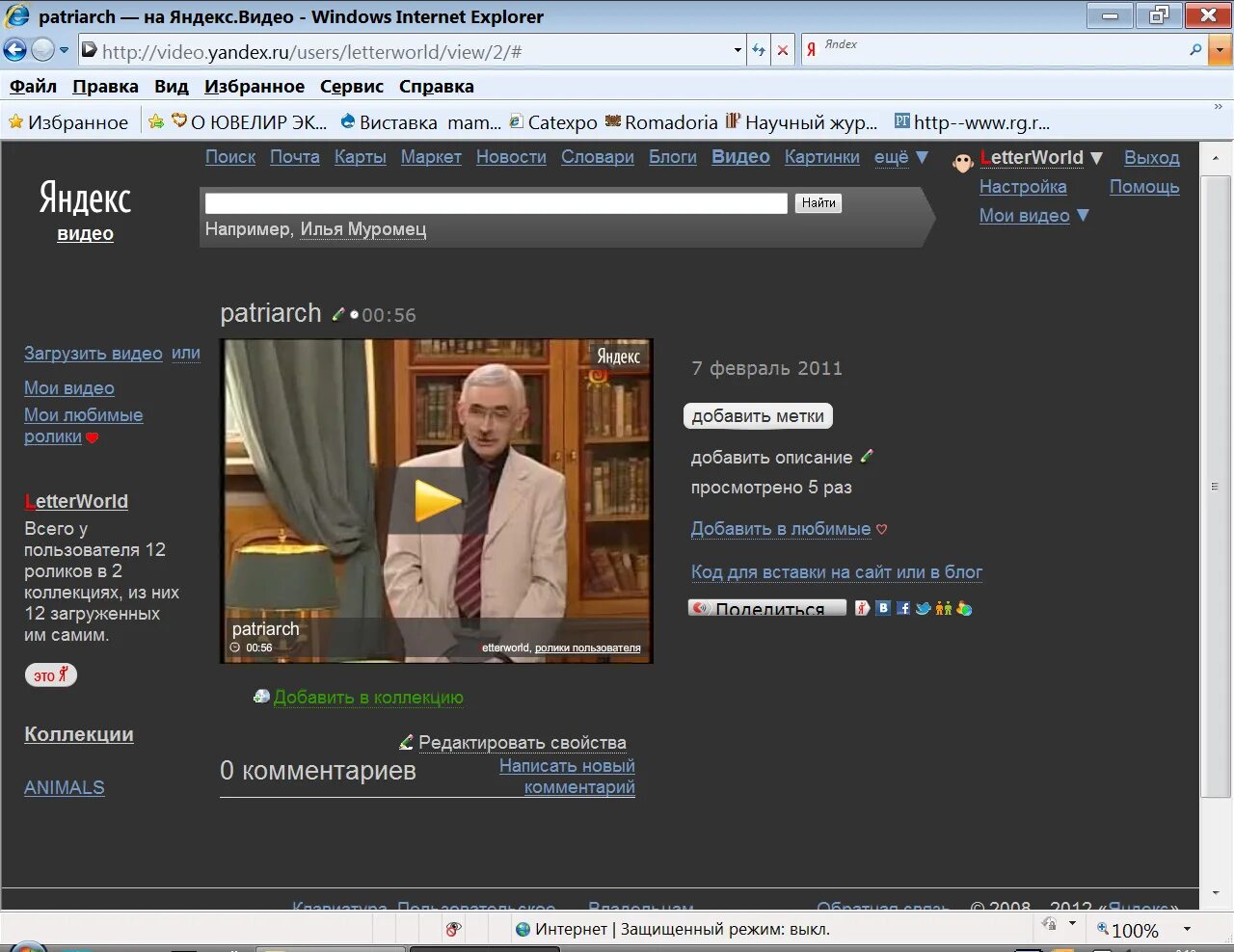1234x952 pixels.
Task: Click the user avatar icon beside LetterWorld
Action: click(x=963, y=162)
